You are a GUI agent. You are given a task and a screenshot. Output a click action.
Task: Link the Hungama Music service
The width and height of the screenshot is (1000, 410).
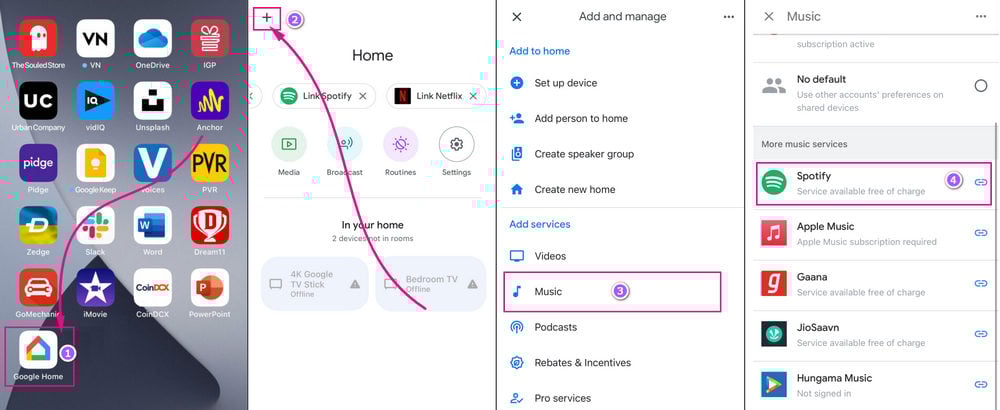coord(981,384)
